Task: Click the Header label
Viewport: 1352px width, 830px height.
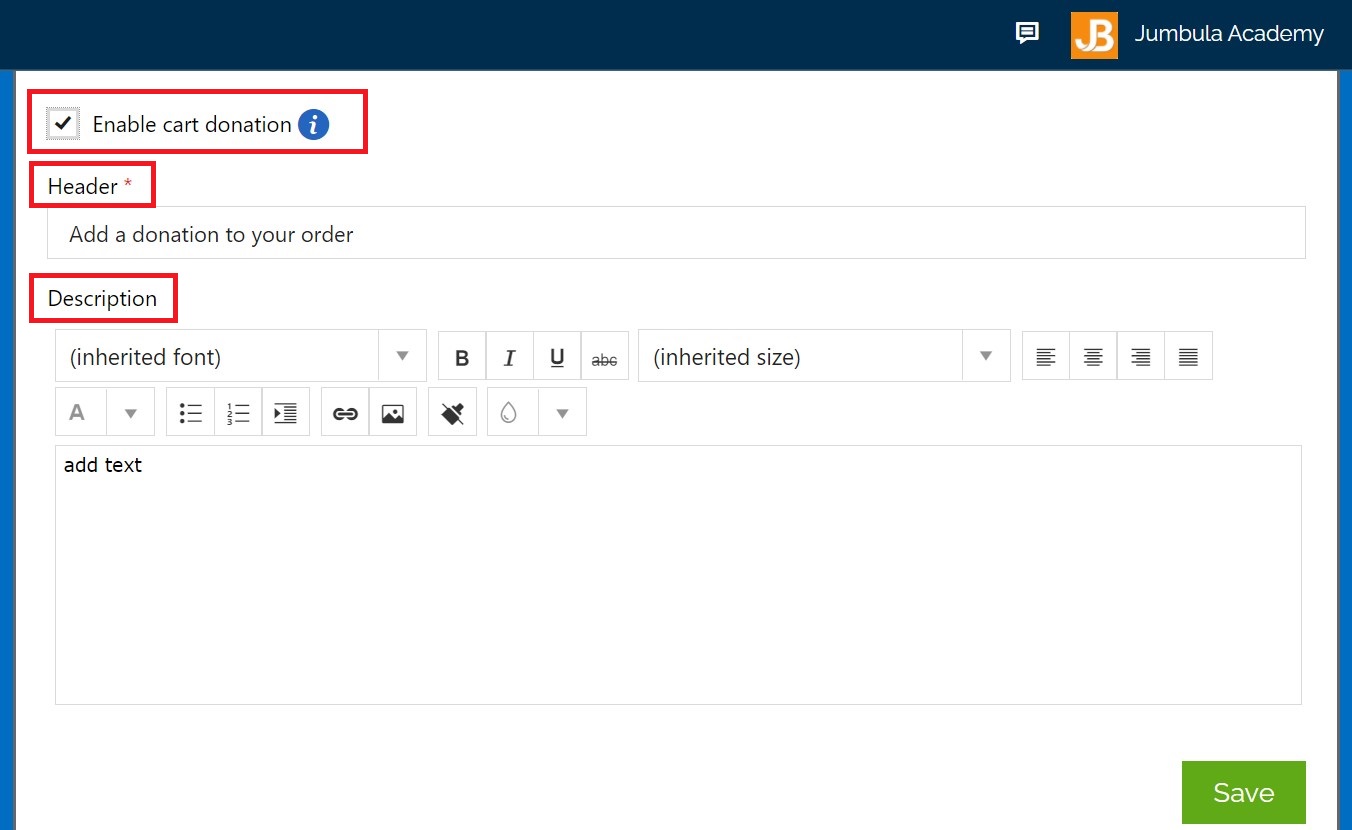Action: point(83,186)
